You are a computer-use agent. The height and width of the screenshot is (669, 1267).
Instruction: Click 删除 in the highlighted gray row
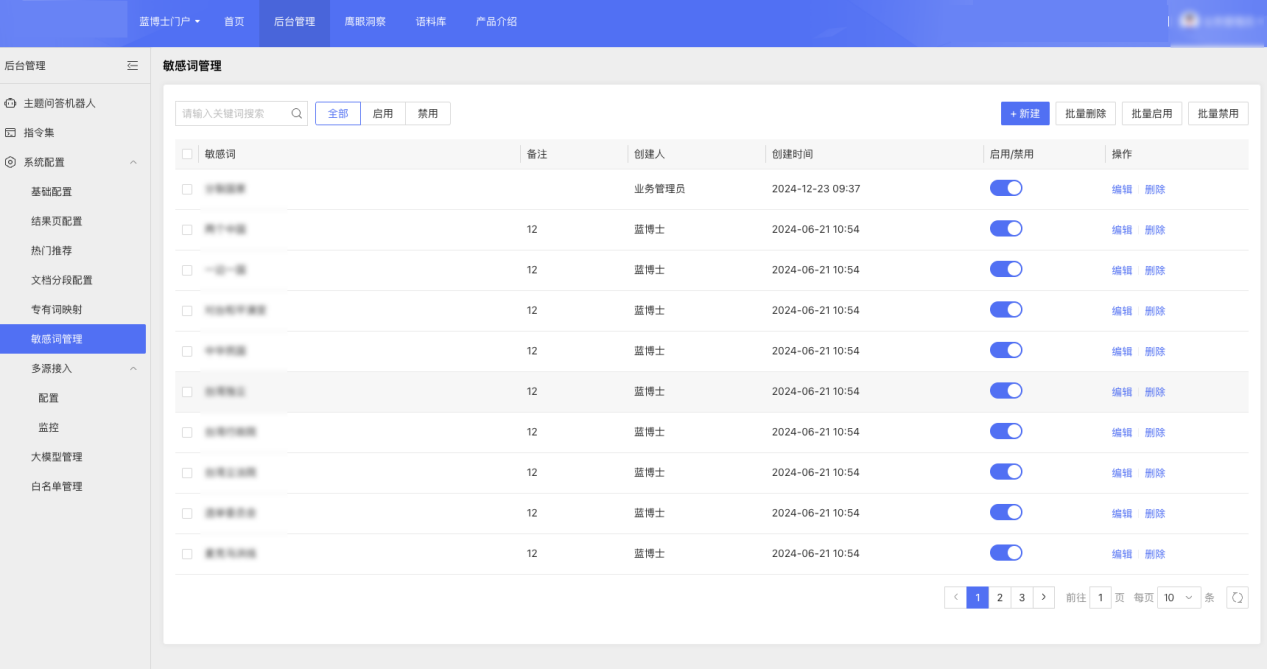pos(1155,392)
